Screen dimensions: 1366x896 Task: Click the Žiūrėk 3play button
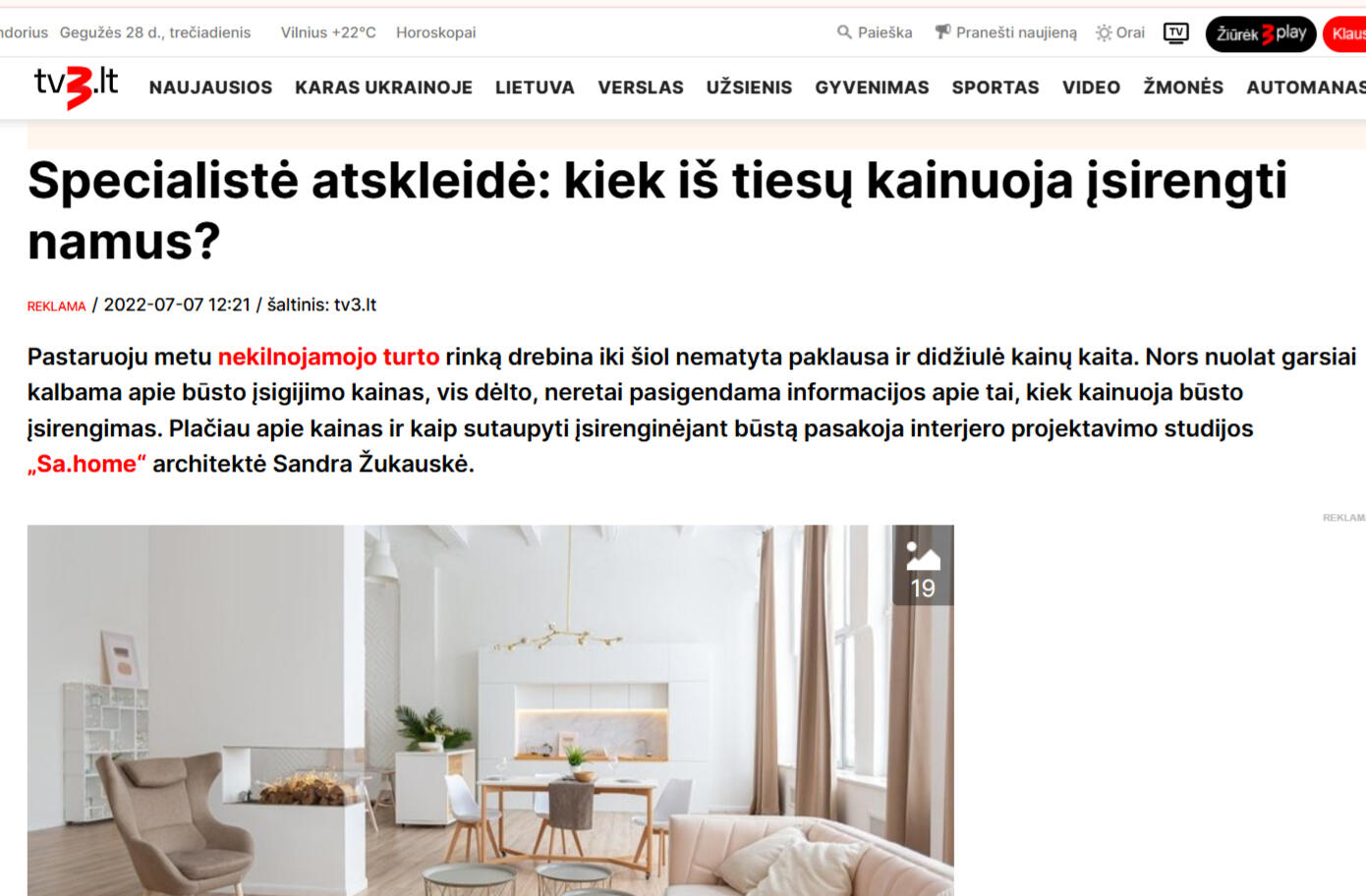click(x=1261, y=33)
